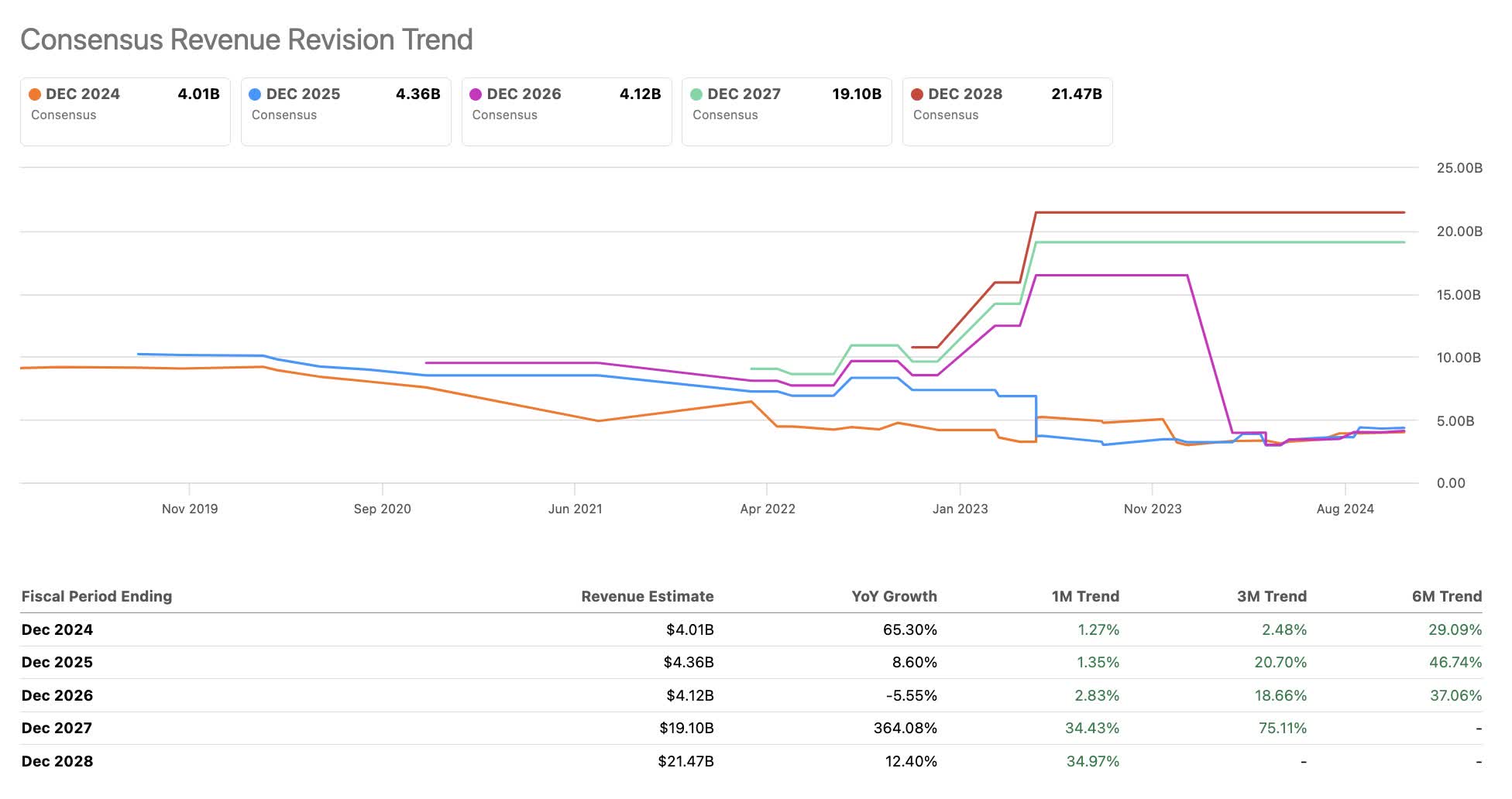Open the Dec 2027 row in the table
Image resolution: width=1512 pixels, height=799 pixels.
(x=57, y=728)
